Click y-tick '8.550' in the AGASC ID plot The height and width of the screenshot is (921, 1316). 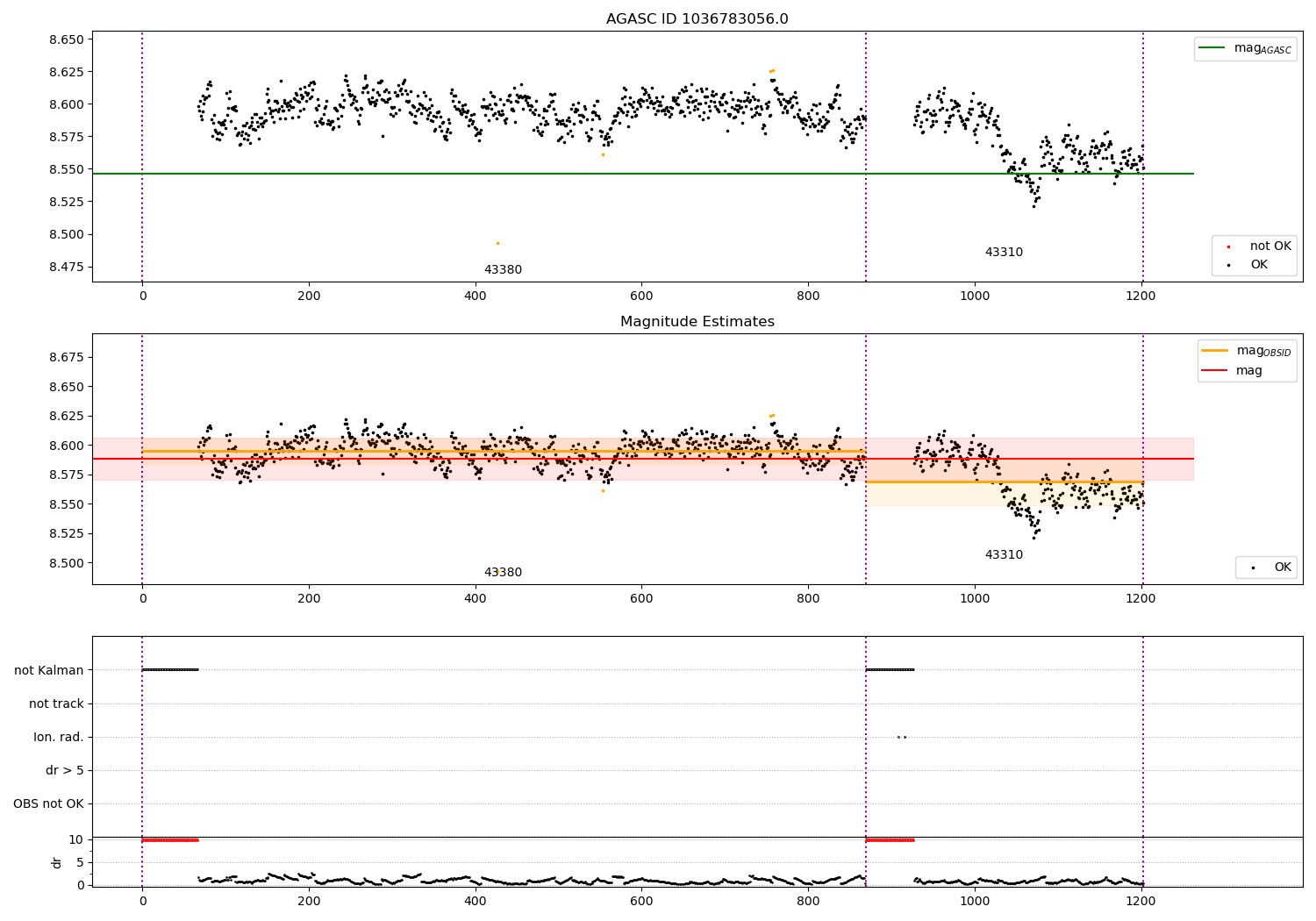tap(66, 169)
